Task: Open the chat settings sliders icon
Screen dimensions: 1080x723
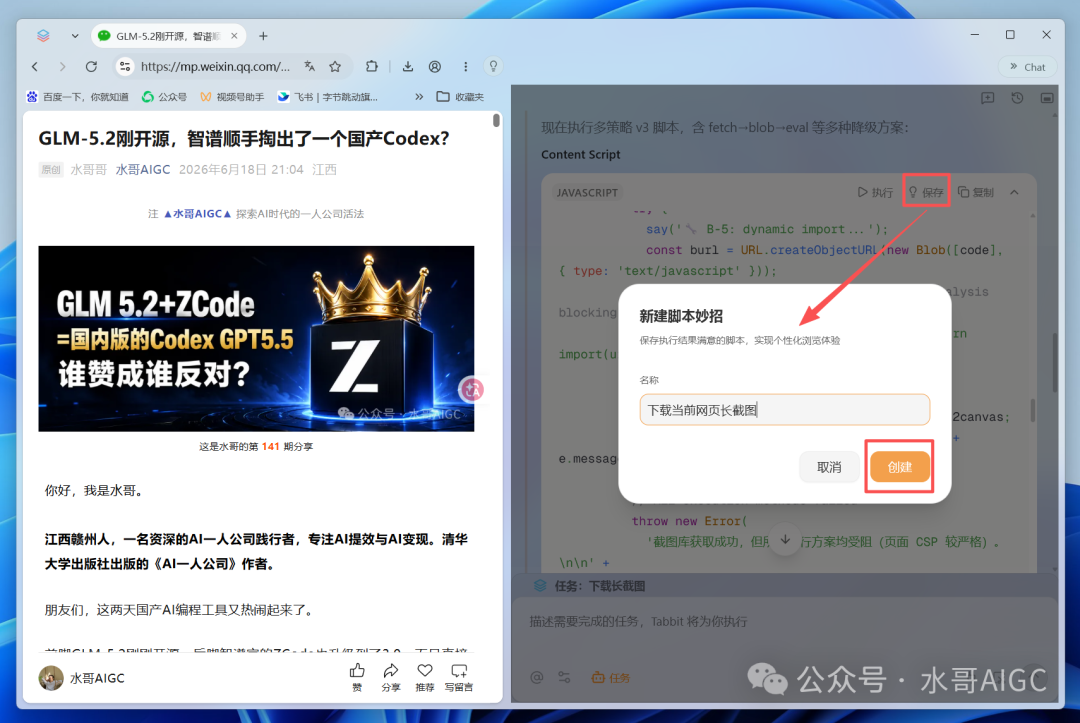Action: [x=564, y=678]
